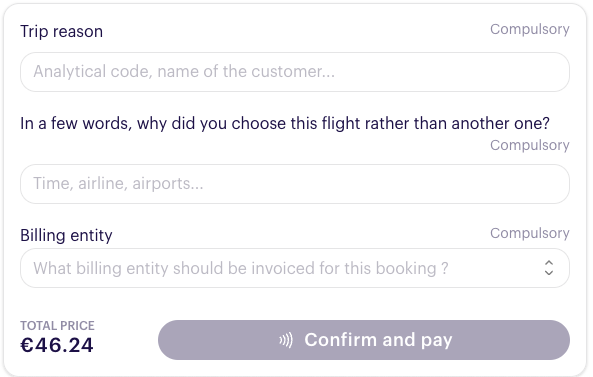Open the Billing entity dropdown

(x=295, y=268)
